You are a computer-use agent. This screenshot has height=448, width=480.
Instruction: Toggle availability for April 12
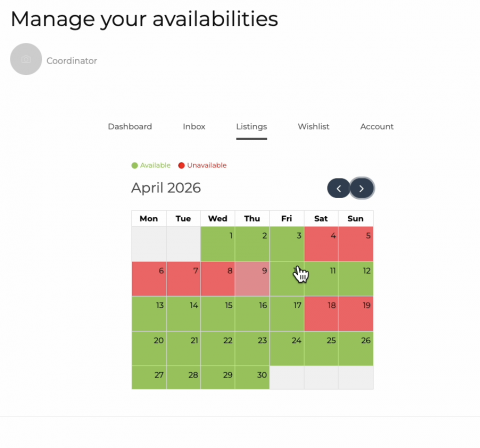point(356,279)
